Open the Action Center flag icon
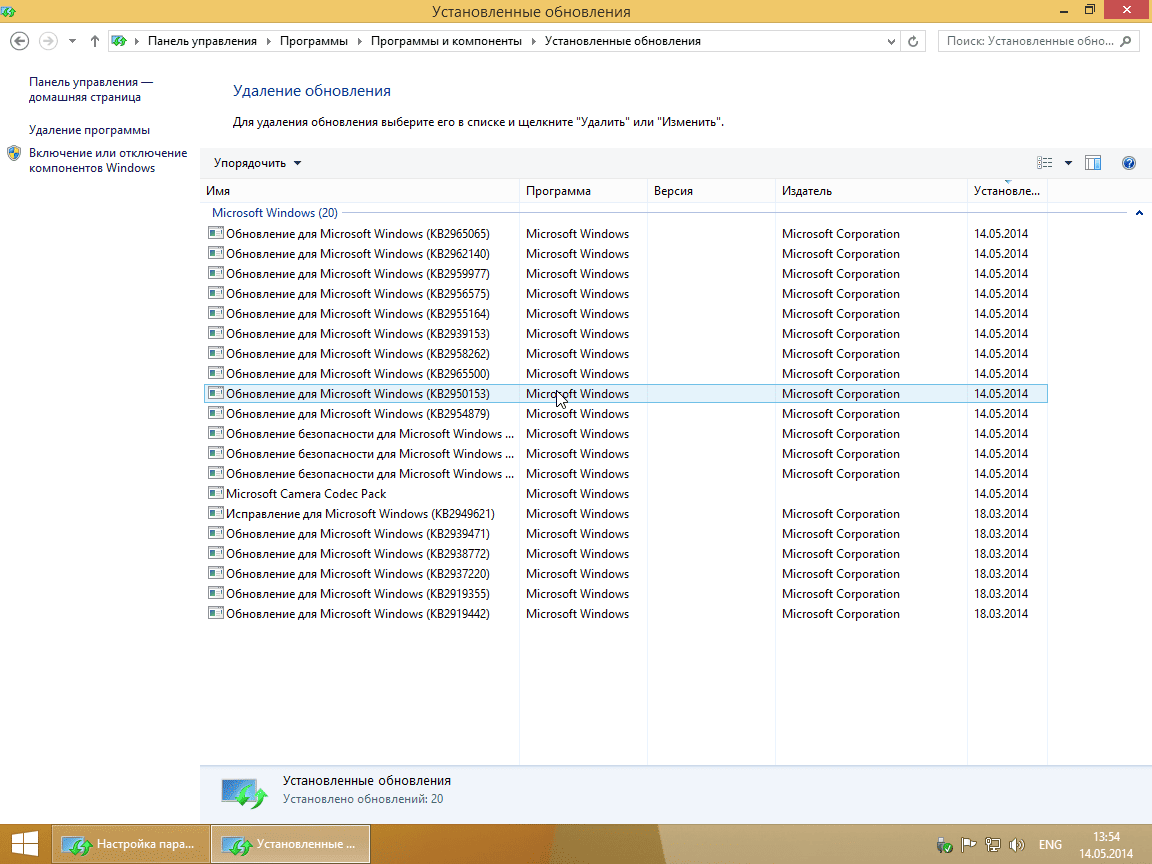The width and height of the screenshot is (1152, 864). (x=969, y=844)
